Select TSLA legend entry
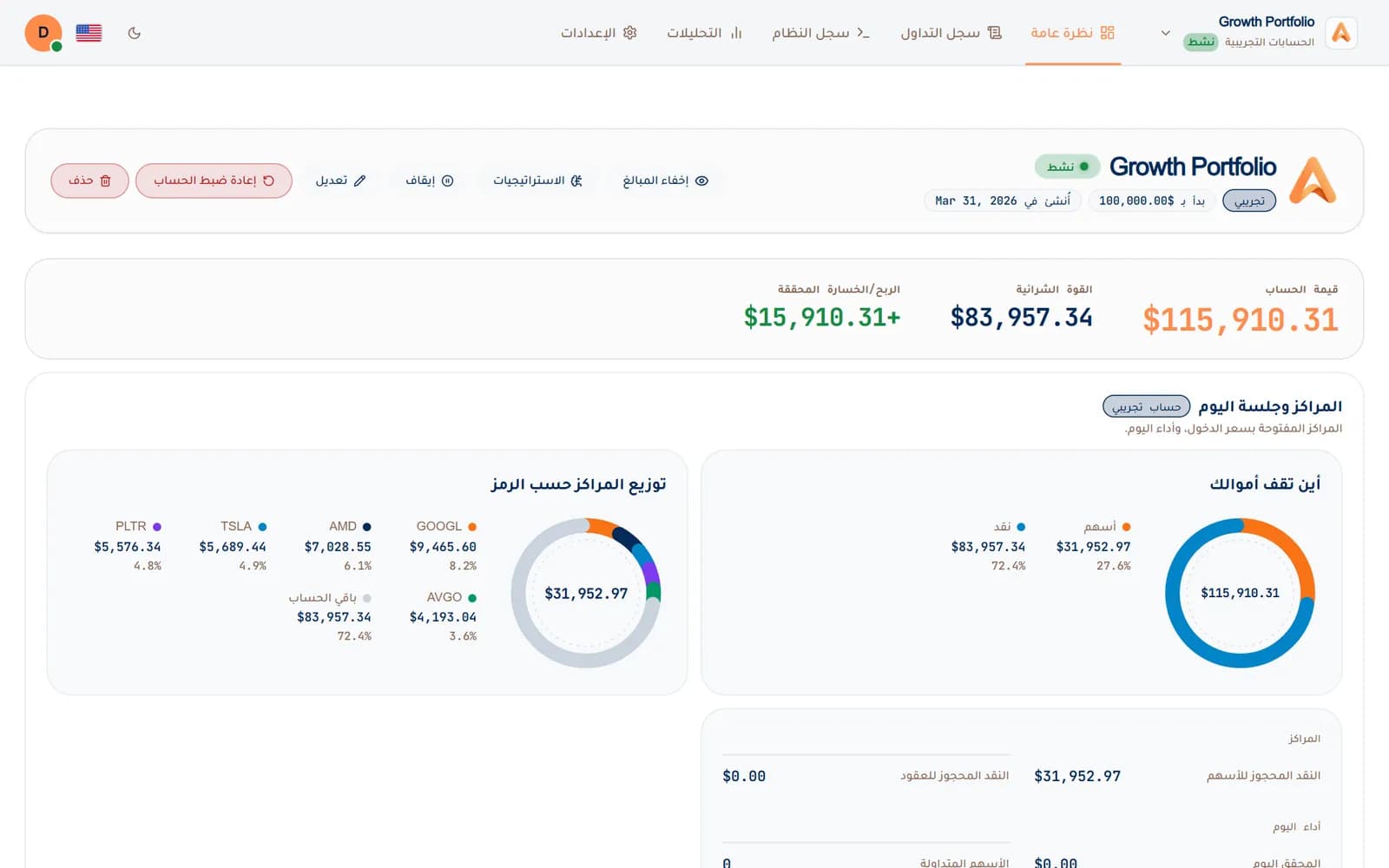The image size is (1389, 868). 233,545
